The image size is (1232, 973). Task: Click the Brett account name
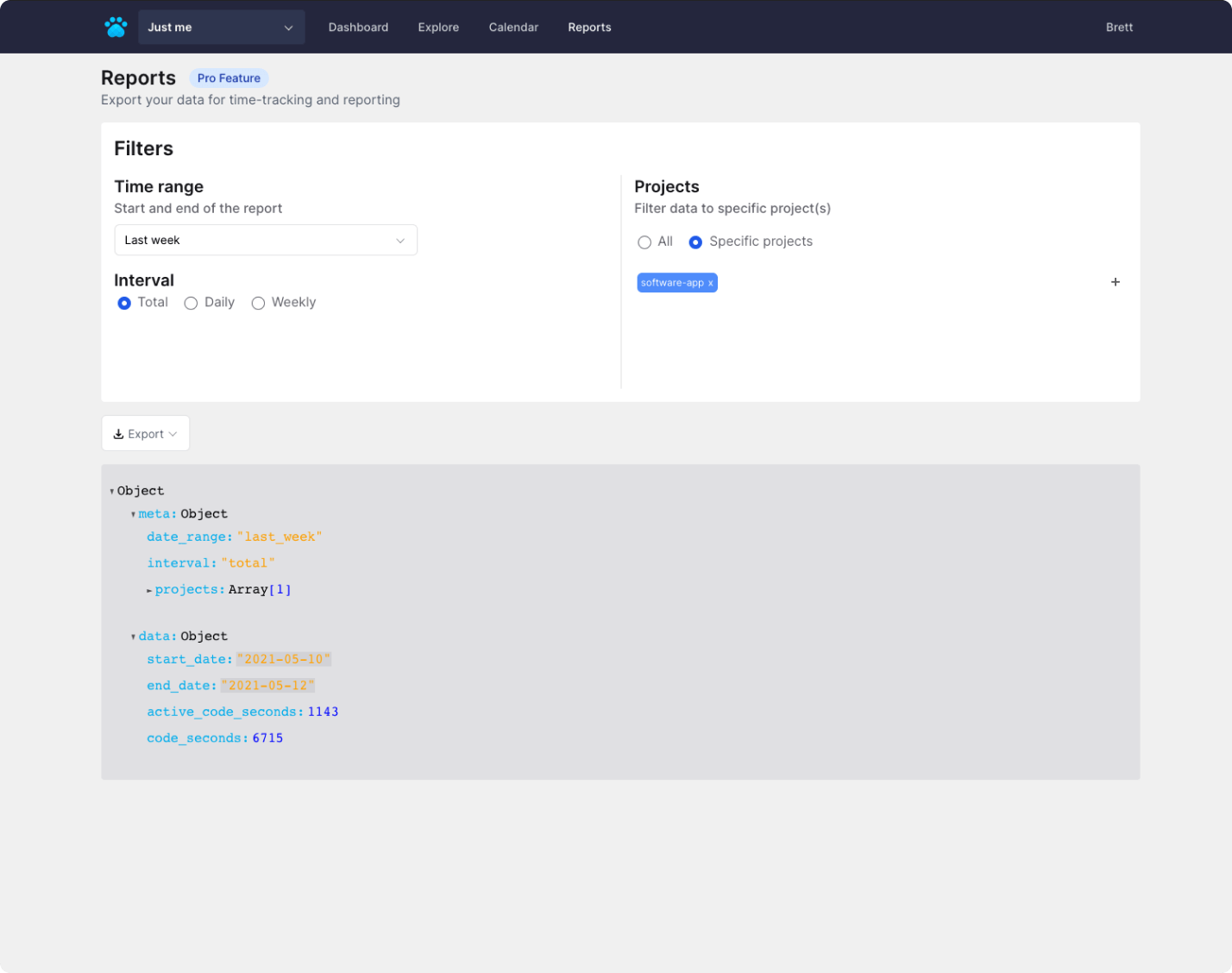1118,27
